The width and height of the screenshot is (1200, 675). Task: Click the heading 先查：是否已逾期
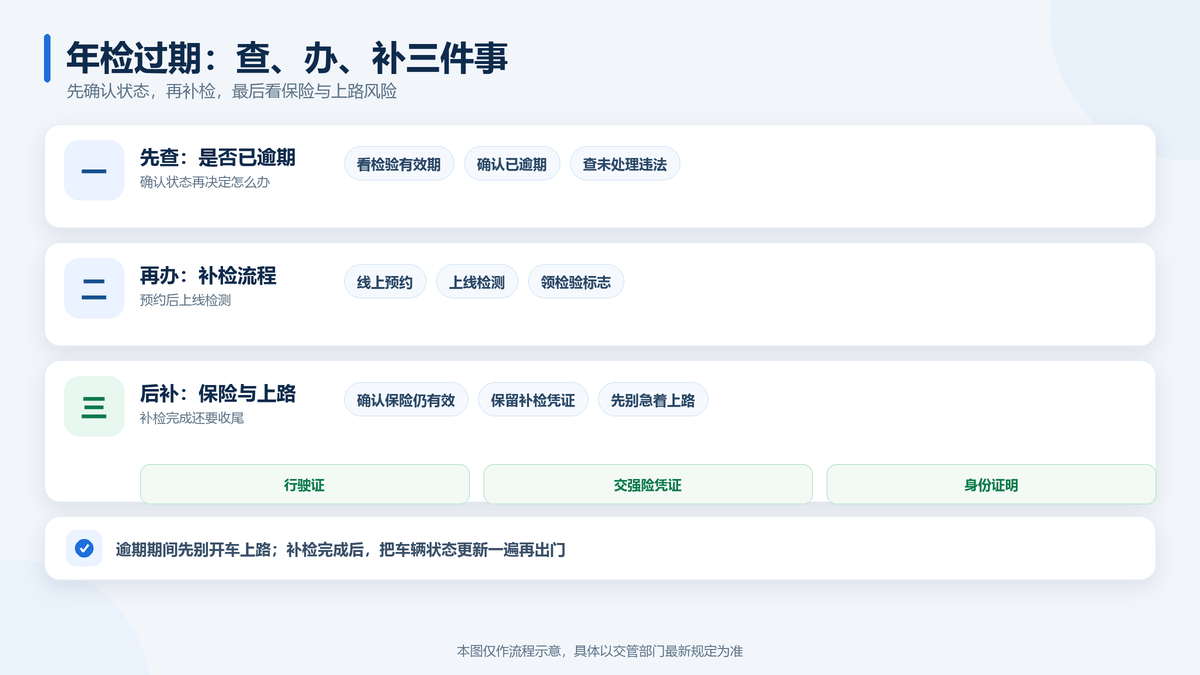218,158
